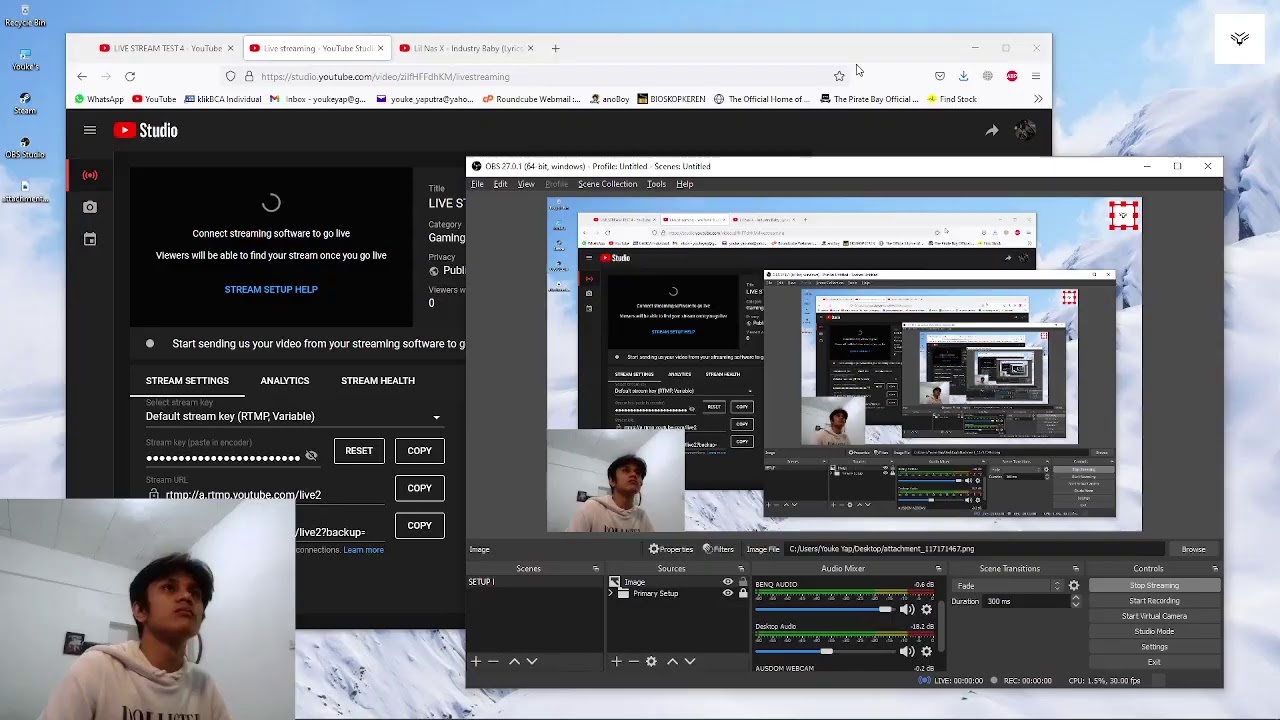Open Fade transition properties gear
The height and width of the screenshot is (720, 1280).
pyautogui.click(x=1074, y=586)
